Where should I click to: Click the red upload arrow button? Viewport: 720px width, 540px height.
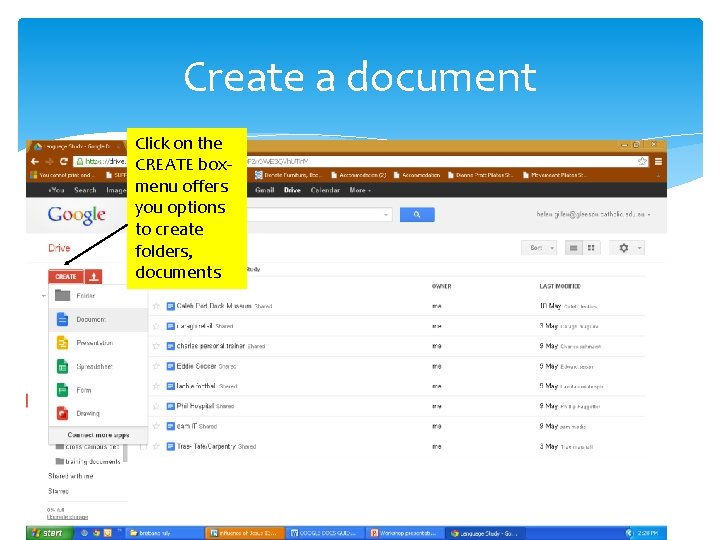tap(94, 276)
